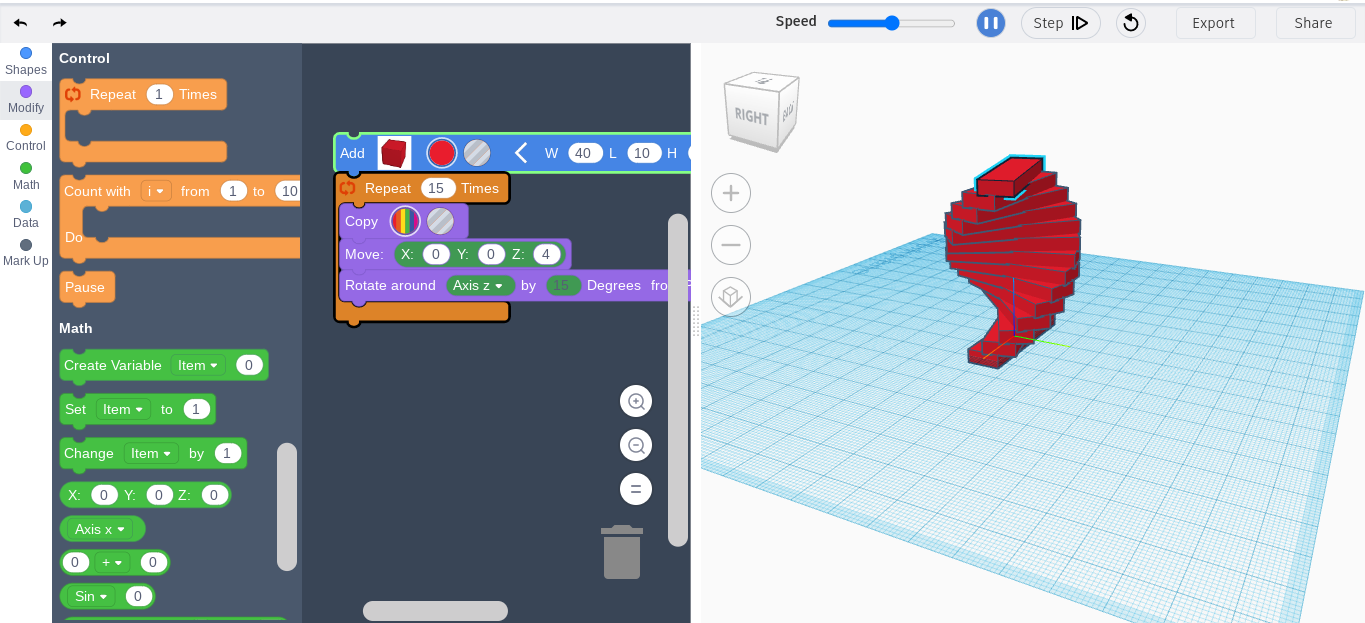Click red box shape icon in Add block

point(394,153)
